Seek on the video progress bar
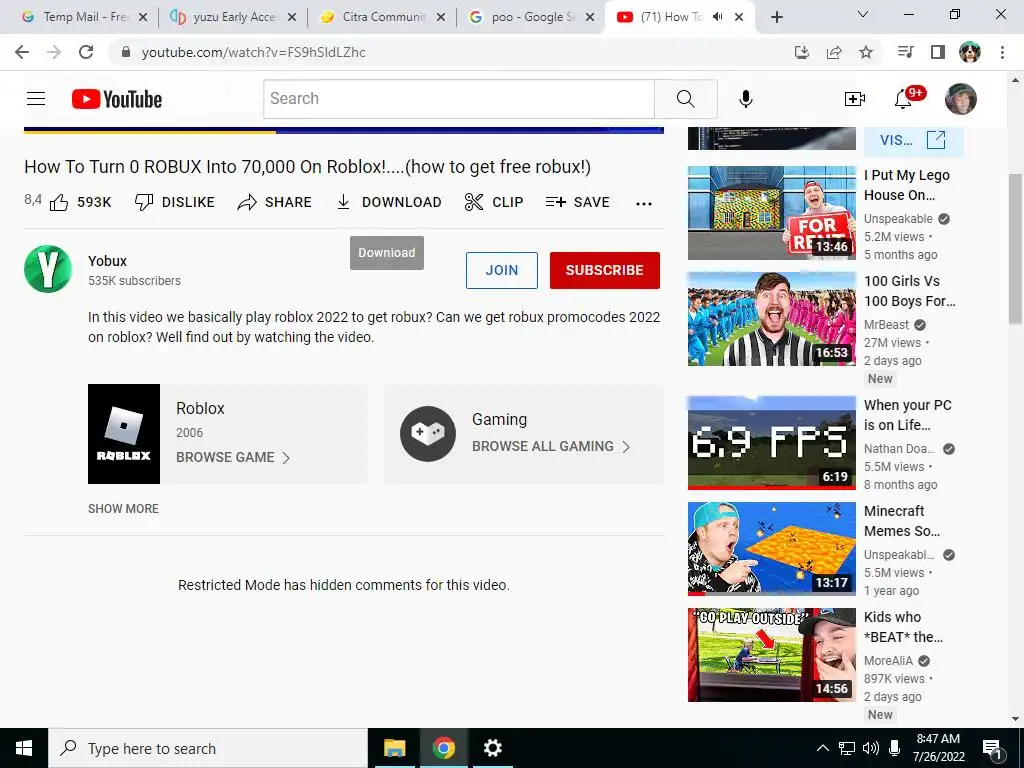This screenshot has width=1024, height=768. 344,131
